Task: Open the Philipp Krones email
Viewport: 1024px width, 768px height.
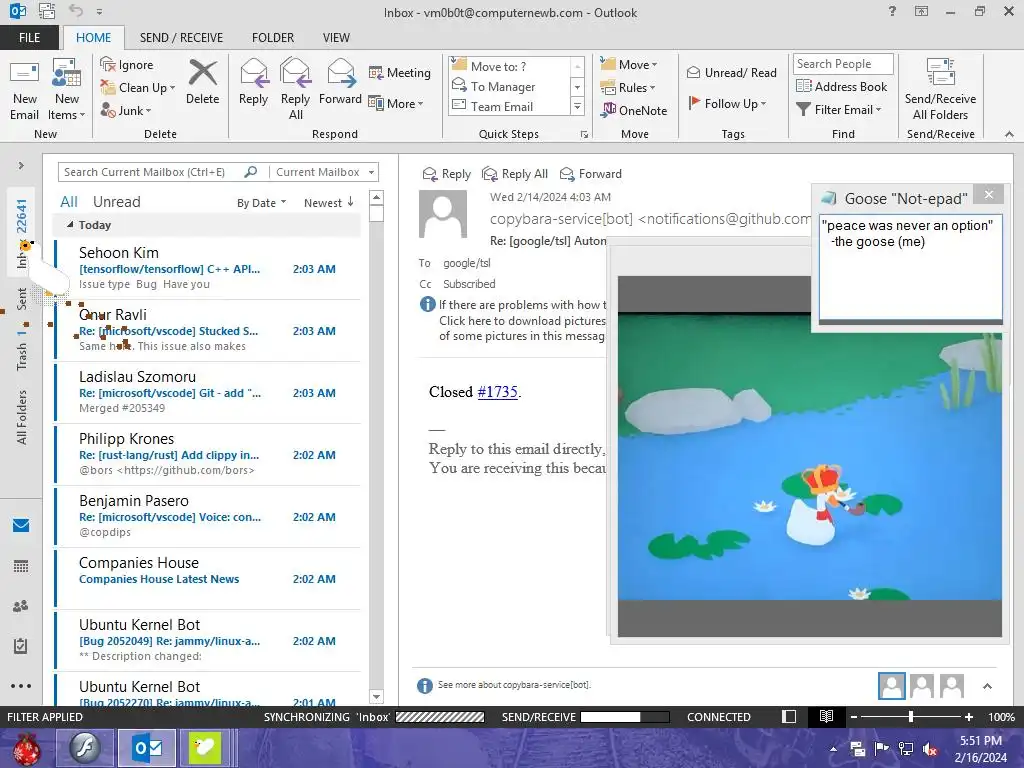Action: coord(208,454)
